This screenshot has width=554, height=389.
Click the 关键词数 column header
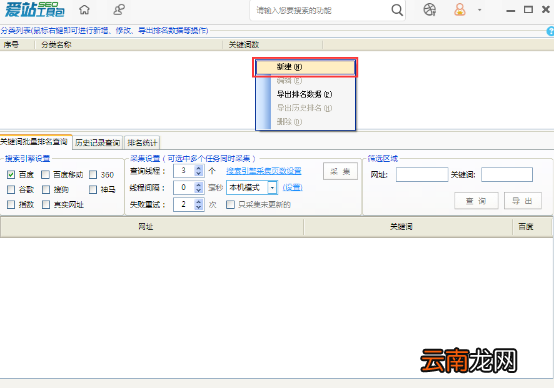(272, 45)
